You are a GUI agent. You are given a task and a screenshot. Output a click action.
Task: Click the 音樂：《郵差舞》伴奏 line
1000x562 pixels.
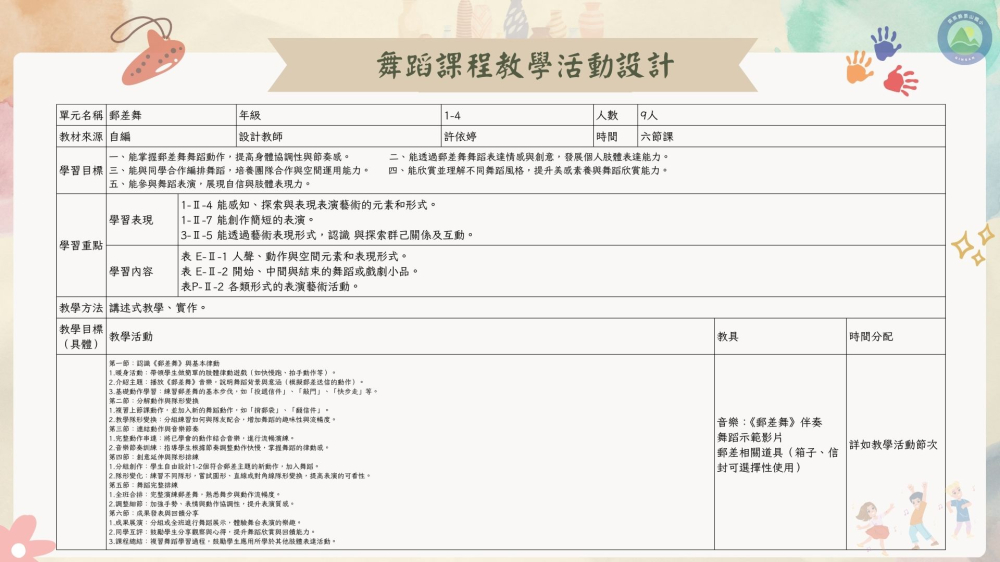pos(769,422)
